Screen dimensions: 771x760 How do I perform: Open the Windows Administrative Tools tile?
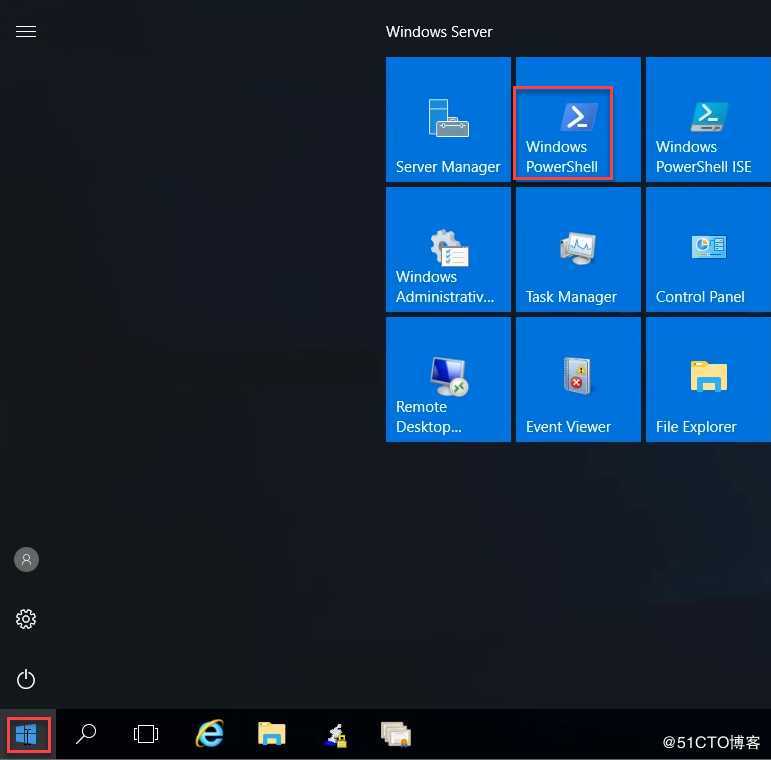448,250
